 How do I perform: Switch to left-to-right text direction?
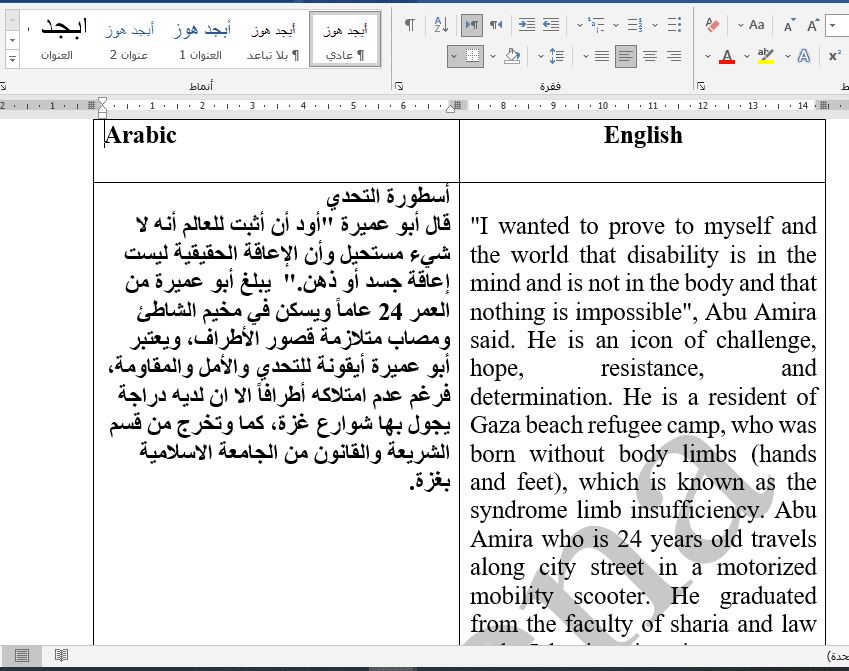point(472,25)
